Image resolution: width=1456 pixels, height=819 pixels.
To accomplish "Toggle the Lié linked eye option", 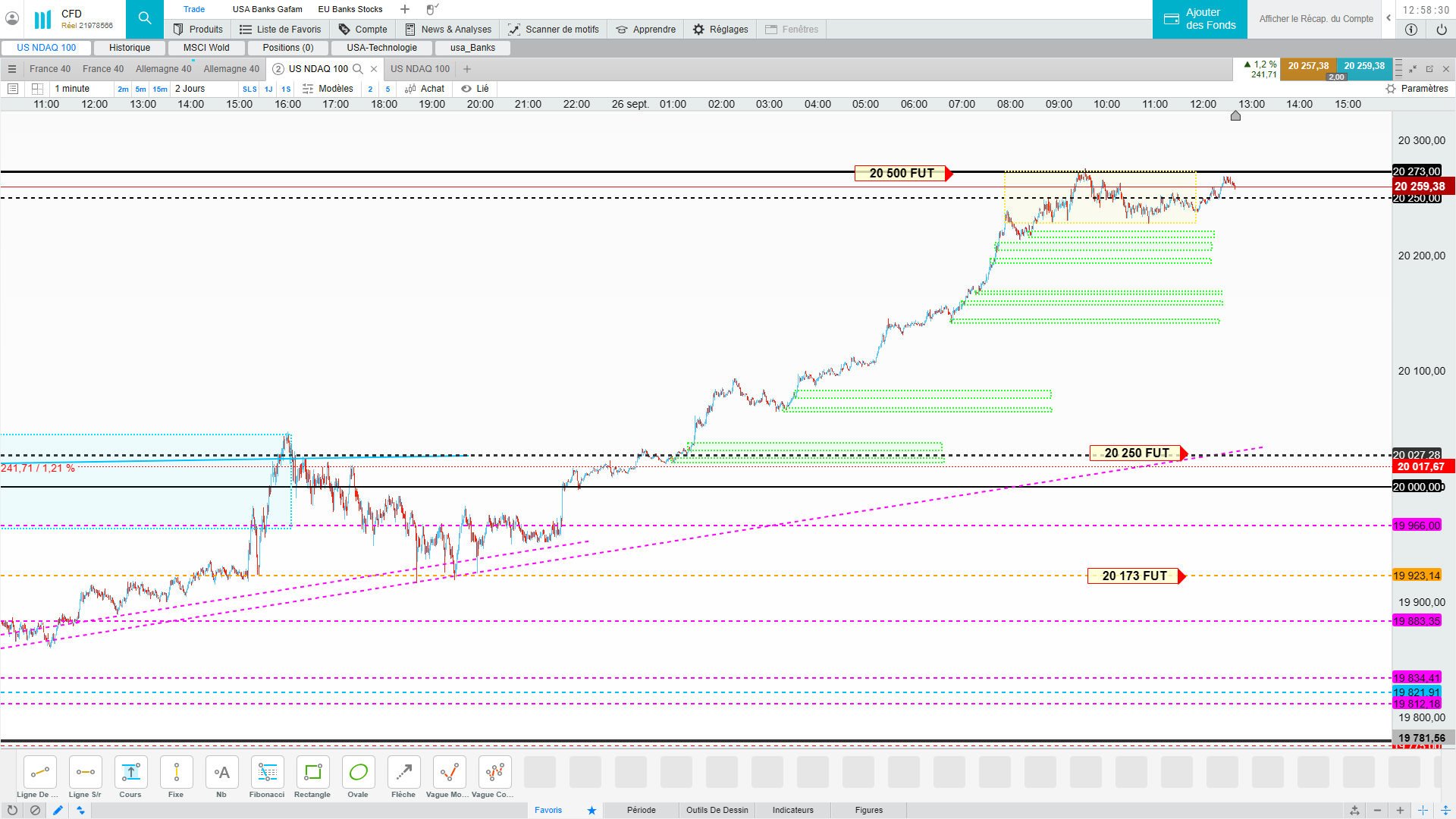I will (475, 89).
